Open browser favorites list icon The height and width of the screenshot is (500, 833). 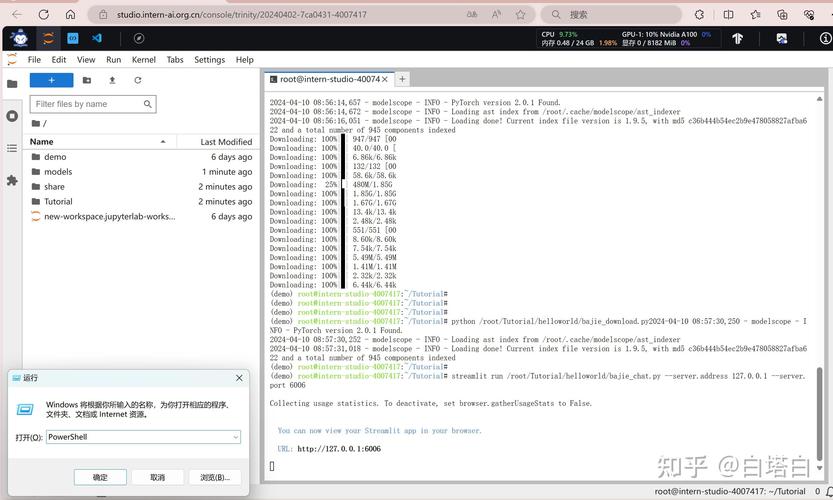[x=755, y=14]
